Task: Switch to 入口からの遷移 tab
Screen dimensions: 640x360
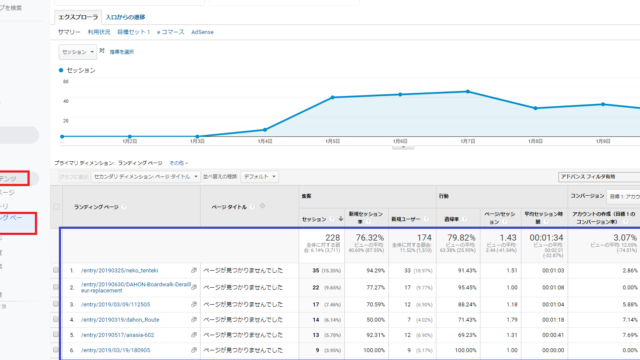Action: click(125, 17)
